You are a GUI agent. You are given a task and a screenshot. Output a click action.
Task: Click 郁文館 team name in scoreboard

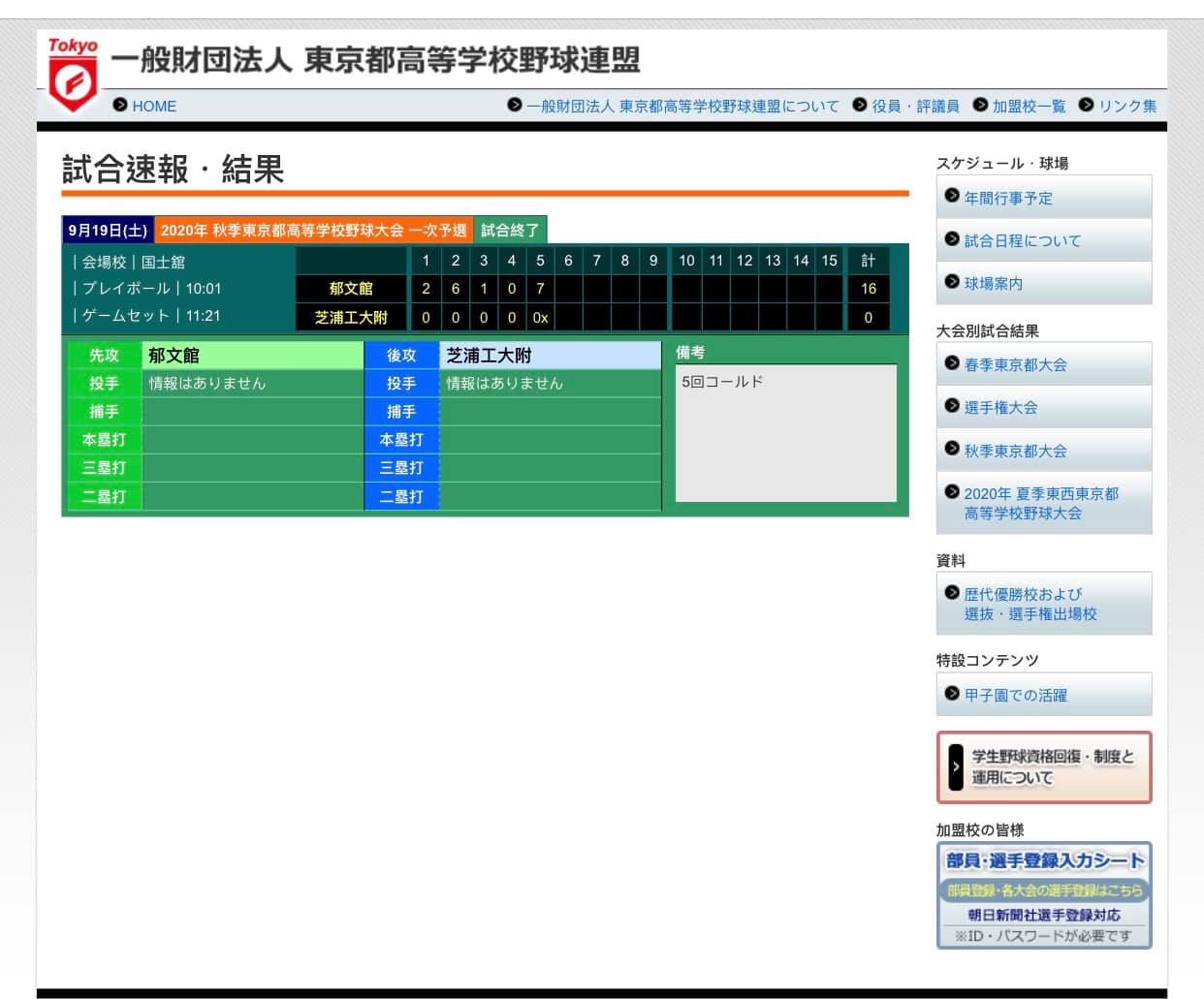pos(351,288)
